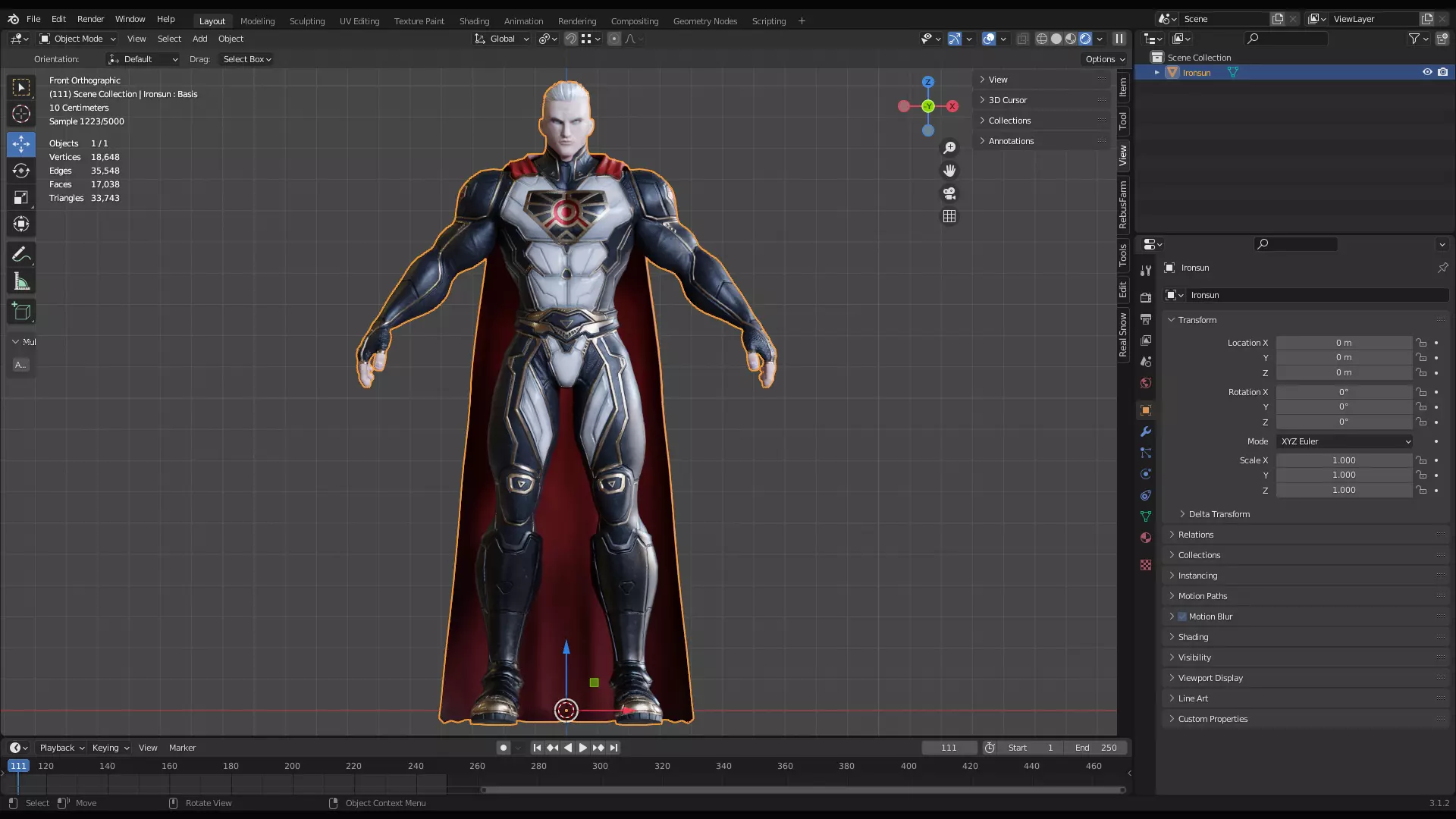
Task: Hide Ironsun in viewport via eye icon
Action: (x=1427, y=72)
